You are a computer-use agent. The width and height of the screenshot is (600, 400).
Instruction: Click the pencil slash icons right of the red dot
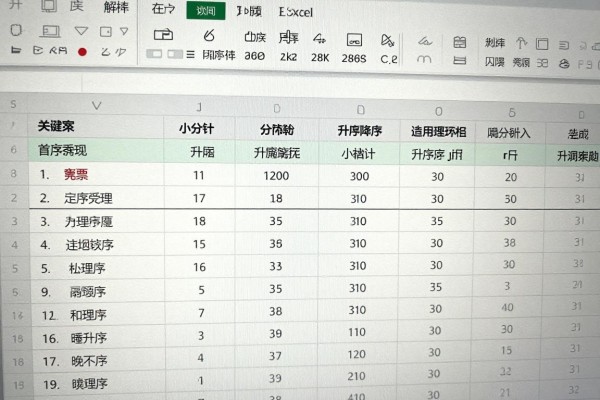(x=114, y=52)
